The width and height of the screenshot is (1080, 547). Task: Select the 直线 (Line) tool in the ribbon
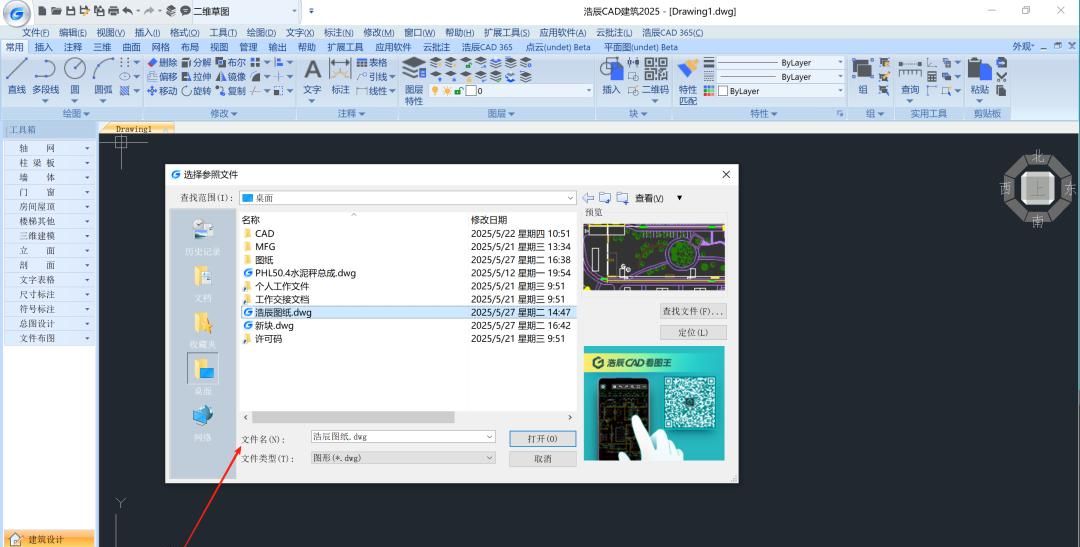click(16, 76)
